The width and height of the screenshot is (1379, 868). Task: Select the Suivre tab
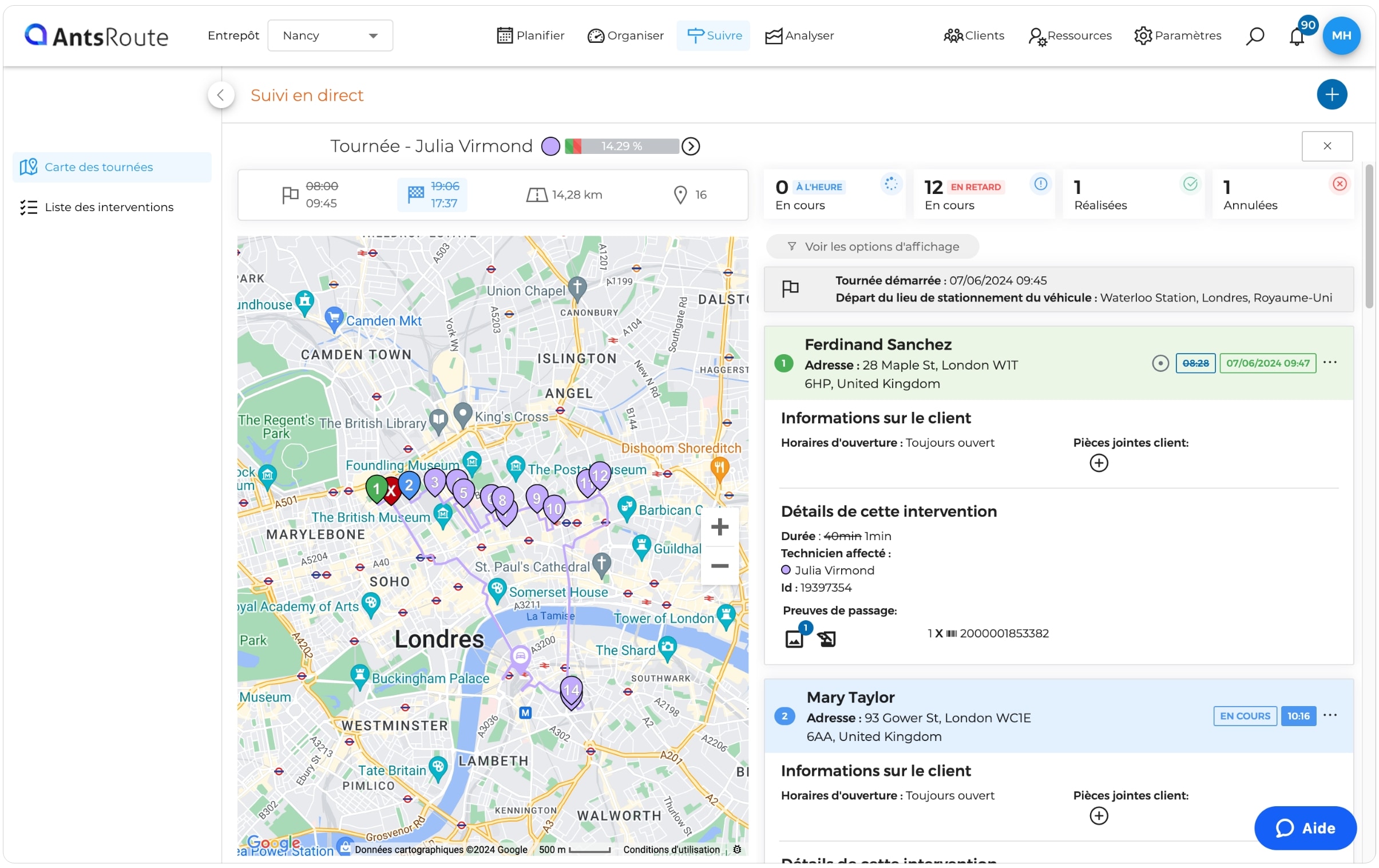(x=714, y=35)
